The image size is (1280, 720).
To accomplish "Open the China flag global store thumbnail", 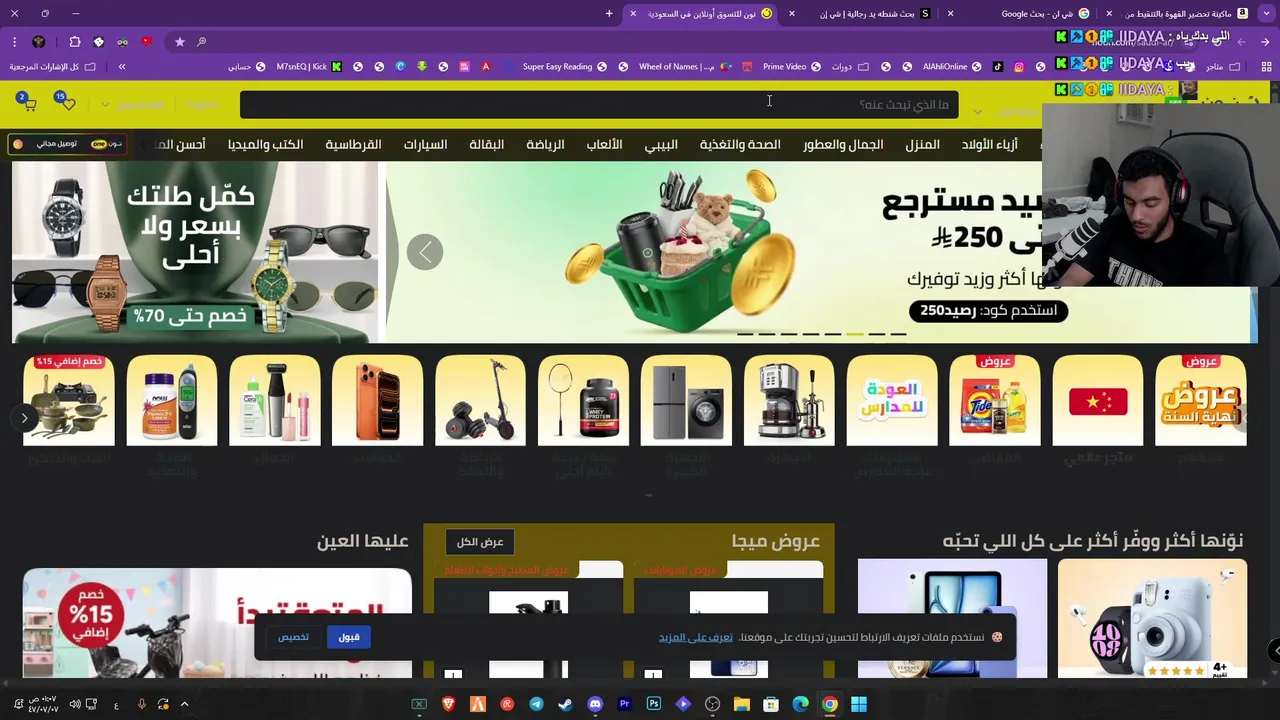I will pyautogui.click(x=1098, y=400).
